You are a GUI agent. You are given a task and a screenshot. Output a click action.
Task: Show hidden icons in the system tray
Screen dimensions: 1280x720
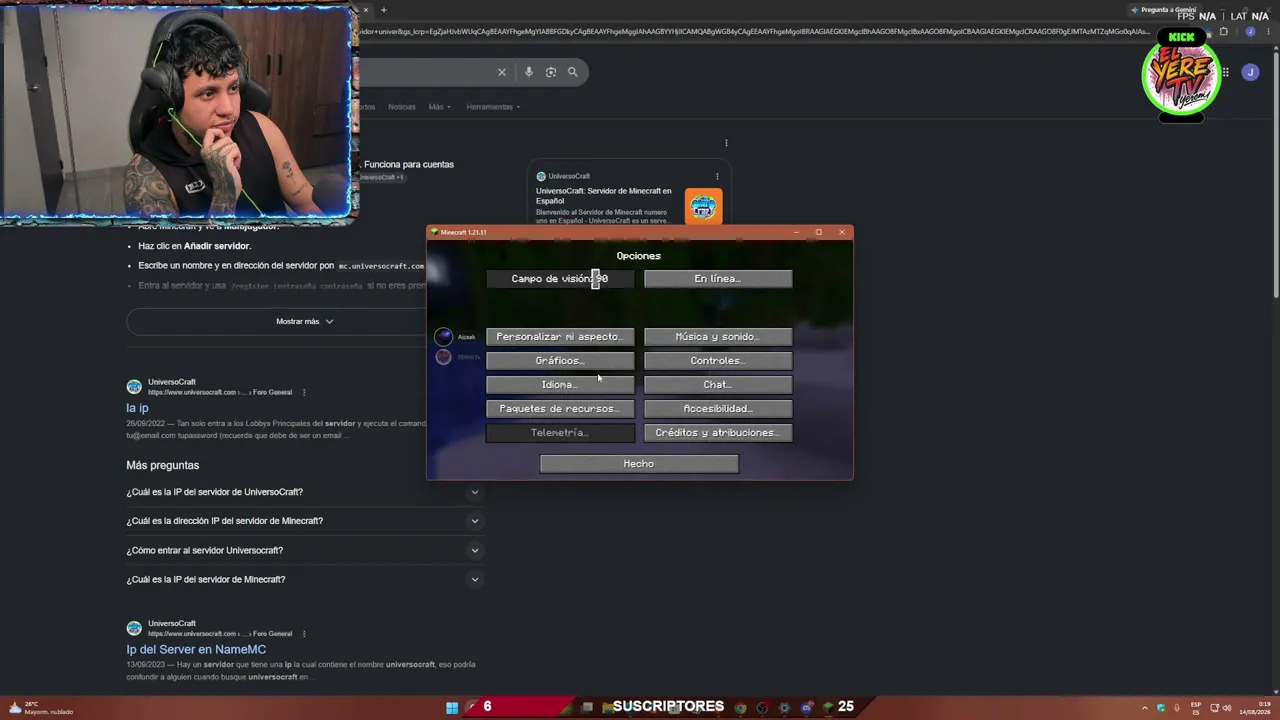[1146, 708]
